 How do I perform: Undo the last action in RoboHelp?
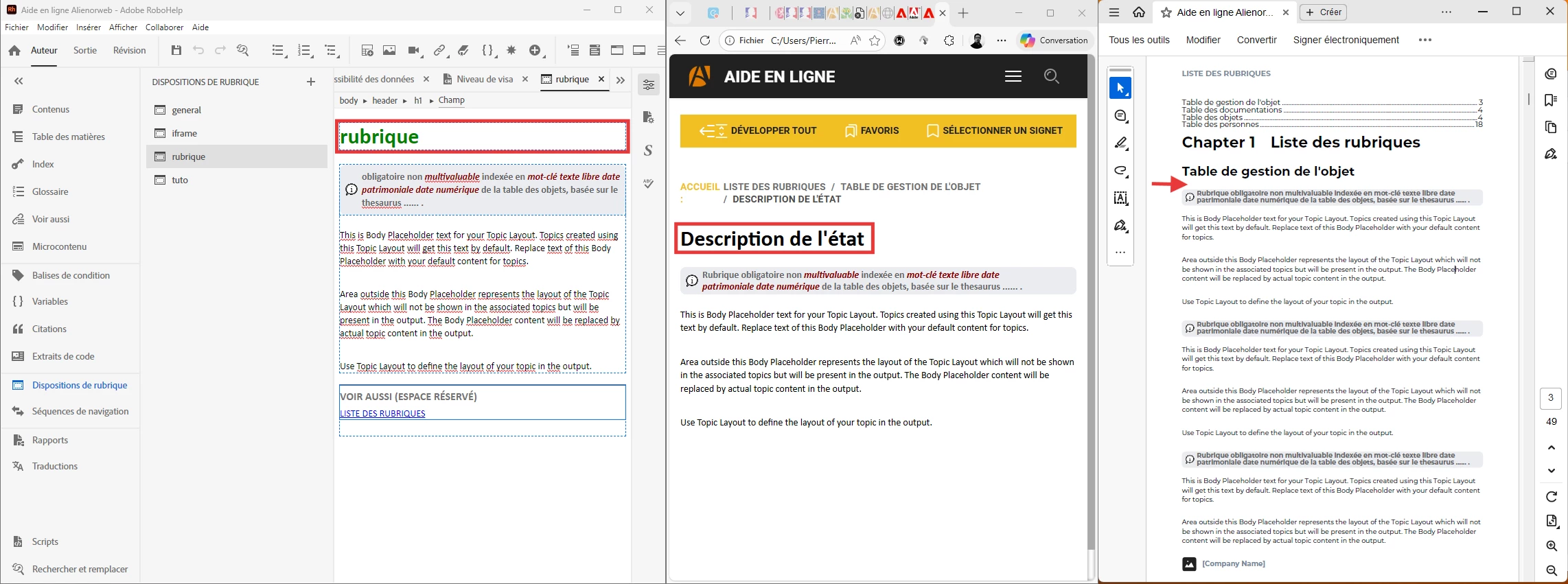[x=198, y=50]
